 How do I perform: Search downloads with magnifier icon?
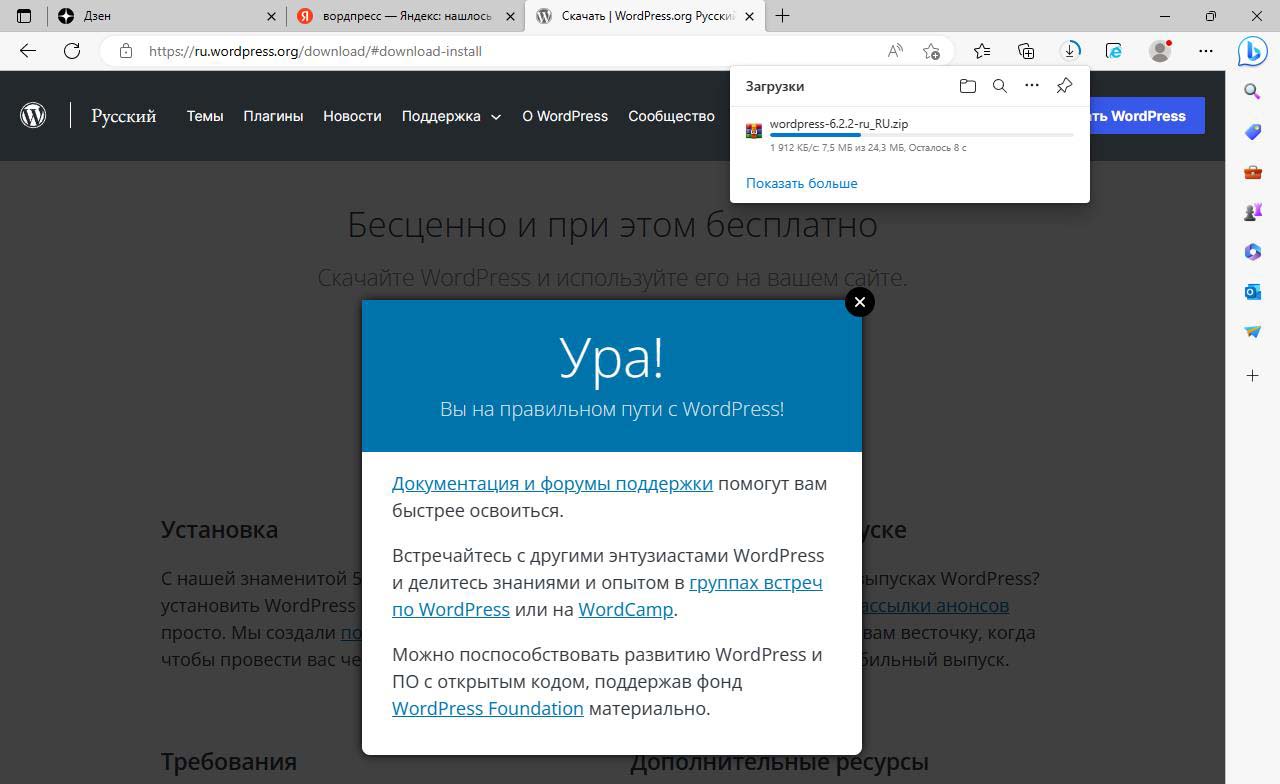[999, 86]
